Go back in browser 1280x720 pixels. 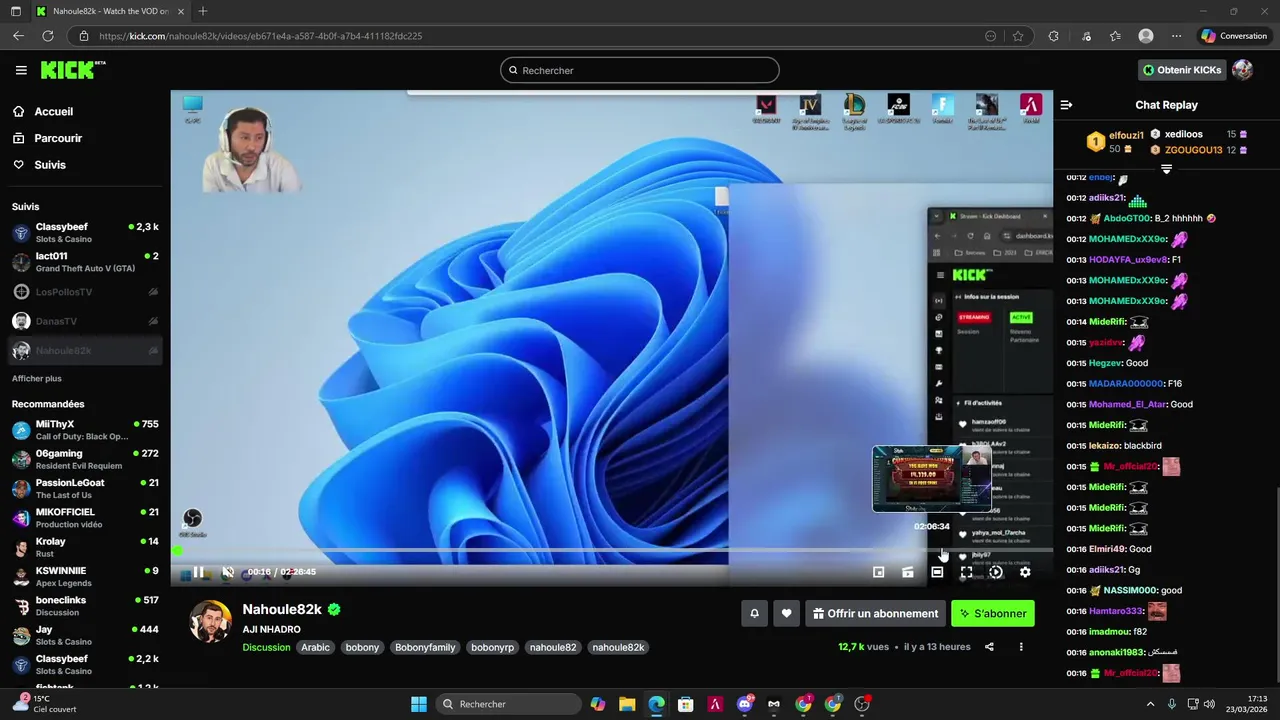click(18, 36)
